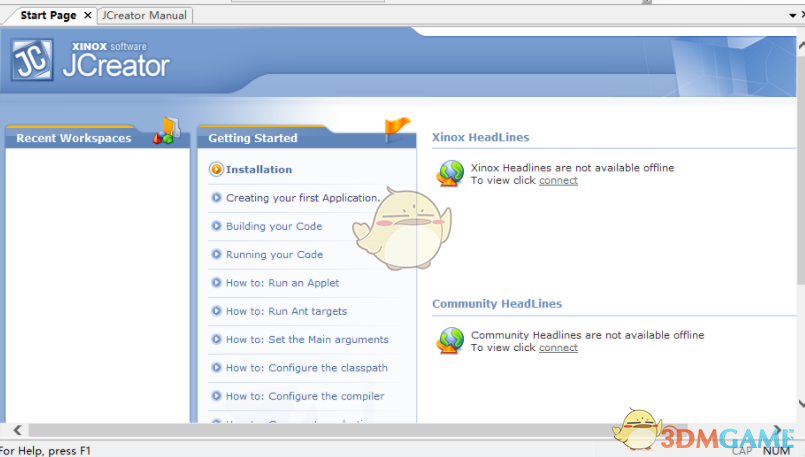The height and width of the screenshot is (457, 805).
Task: Open How to: Configure the compiler
Action: tap(305, 396)
